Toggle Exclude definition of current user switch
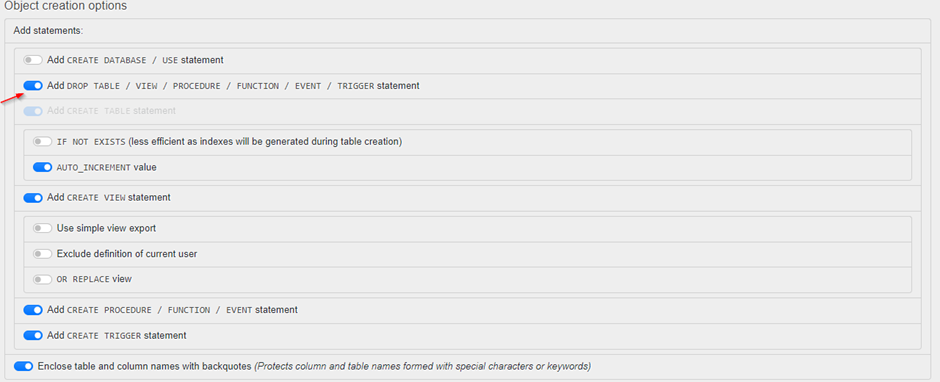Viewport: 940px width, 382px height. point(43,254)
